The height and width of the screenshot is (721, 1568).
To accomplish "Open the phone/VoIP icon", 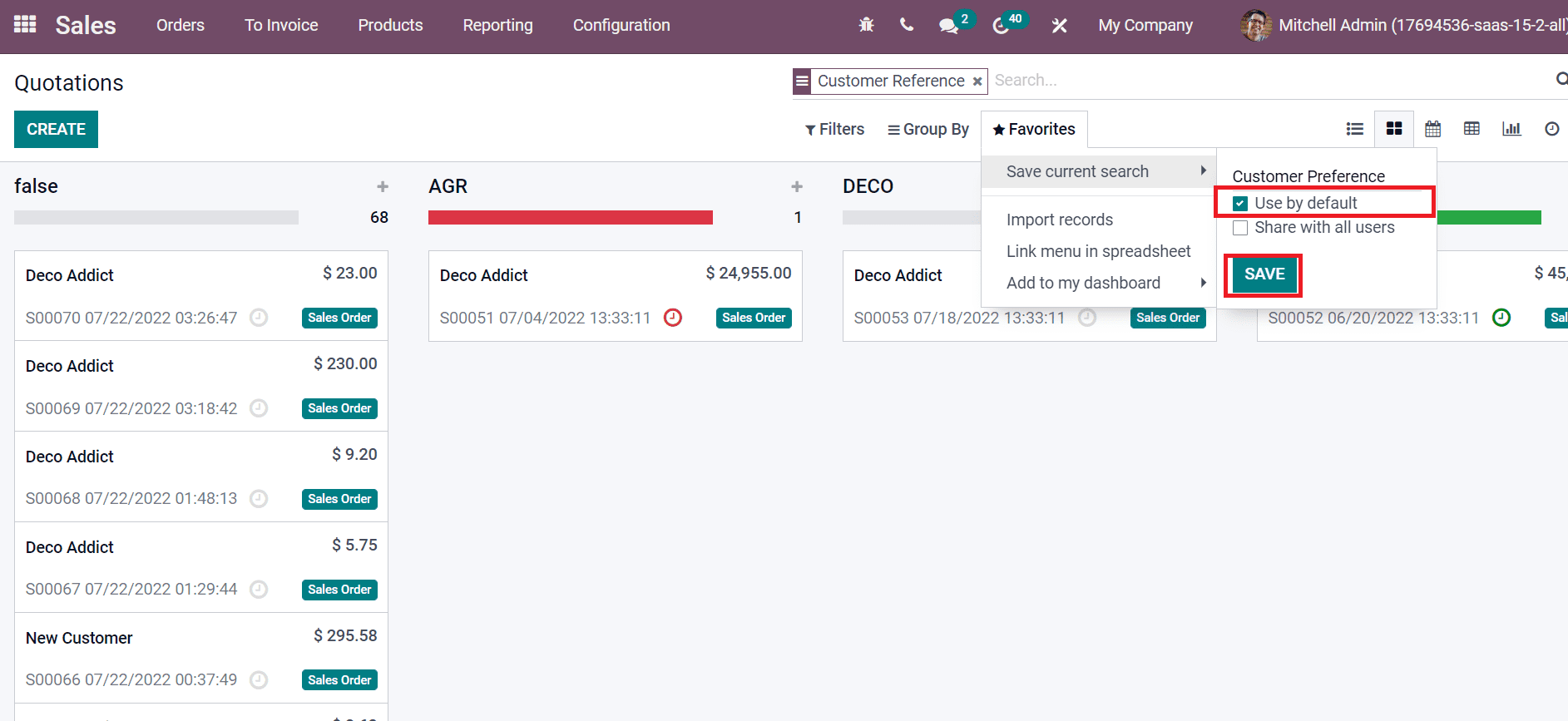I will click(x=907, y=25).
